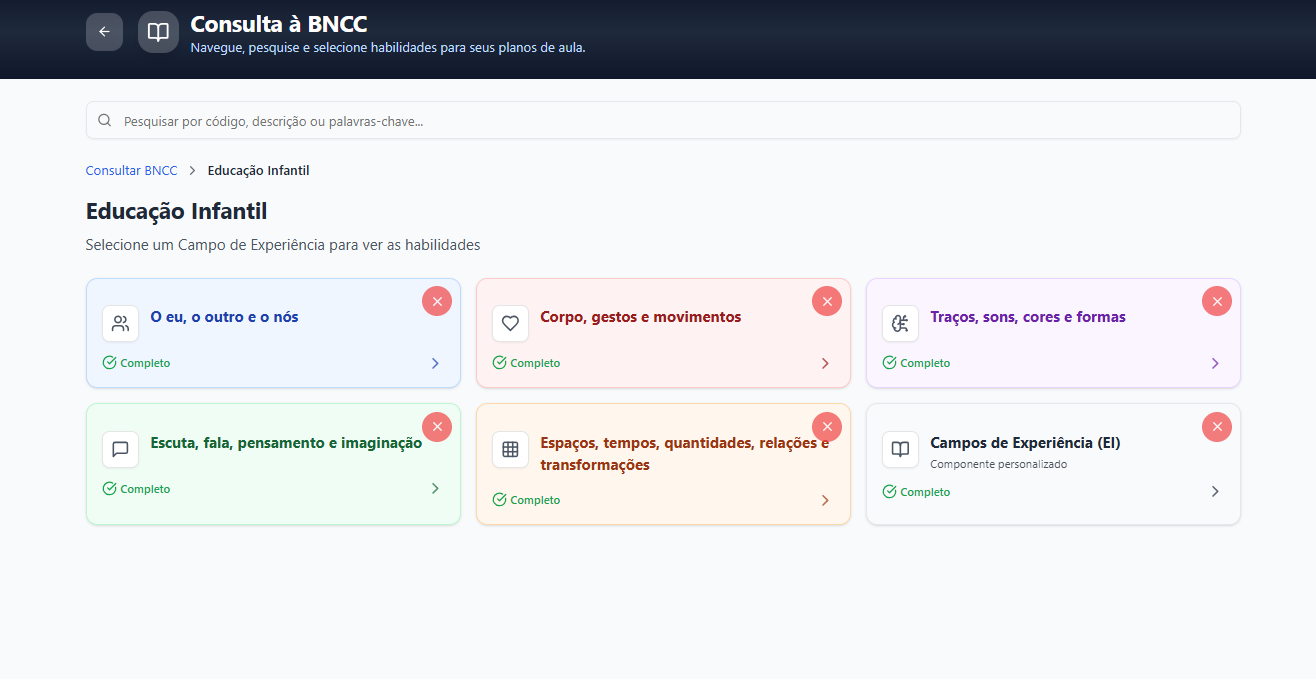This screenshot has width=1316, height=679.
Task: Click the Navegue, pesquise e selecione header subtitle
Action: [388, 47]
